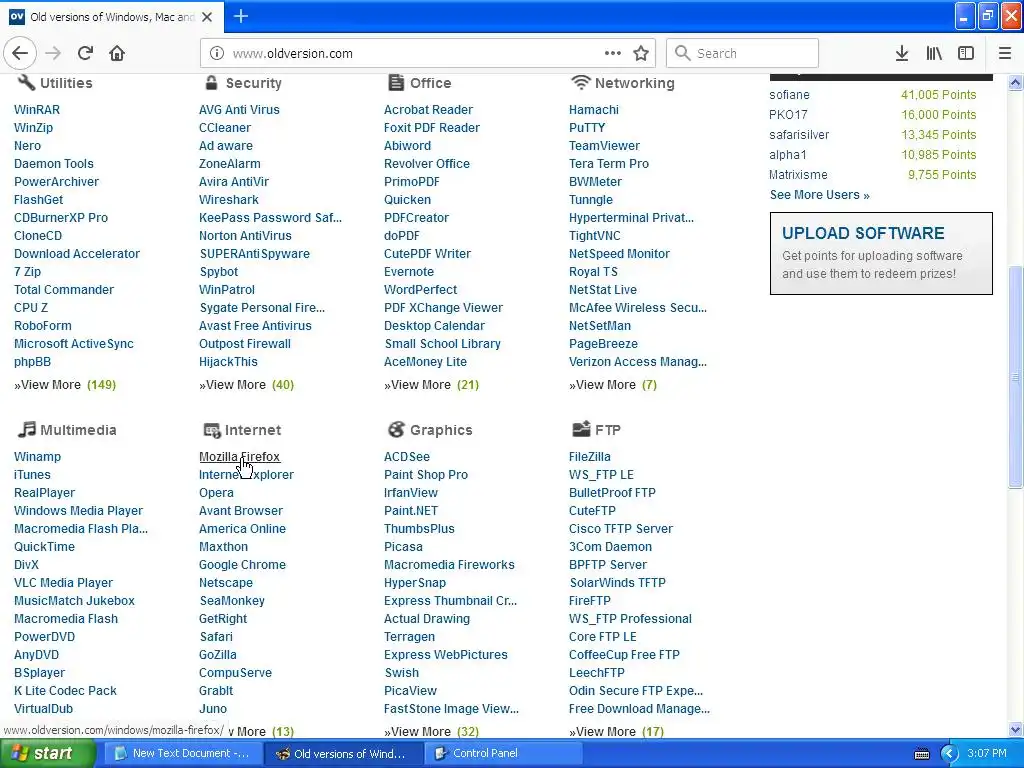Open the CCleaner link
This screenshot has height=768, width=1024.
coord(225,128)
